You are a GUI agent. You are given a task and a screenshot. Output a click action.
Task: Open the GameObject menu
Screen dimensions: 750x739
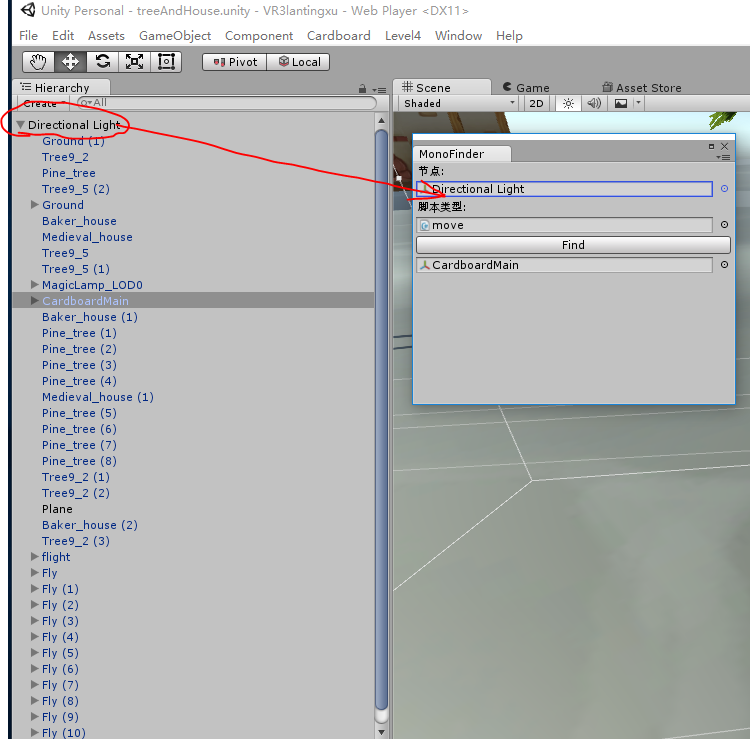[x=175, y=36]
